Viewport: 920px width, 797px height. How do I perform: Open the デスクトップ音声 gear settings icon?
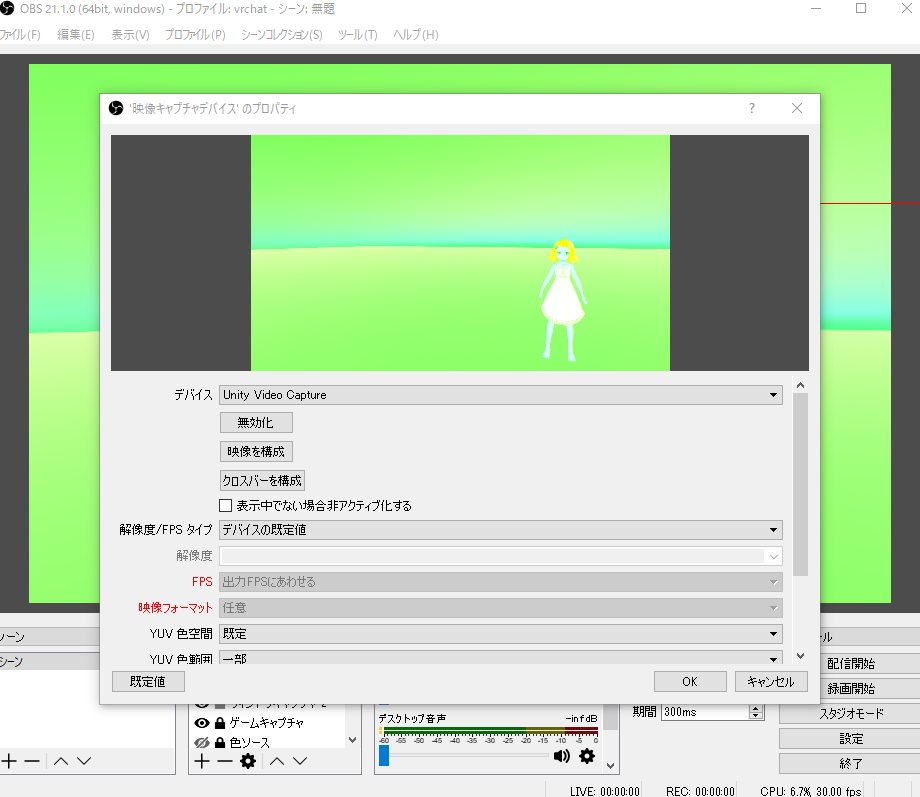[x=586, y=756]
